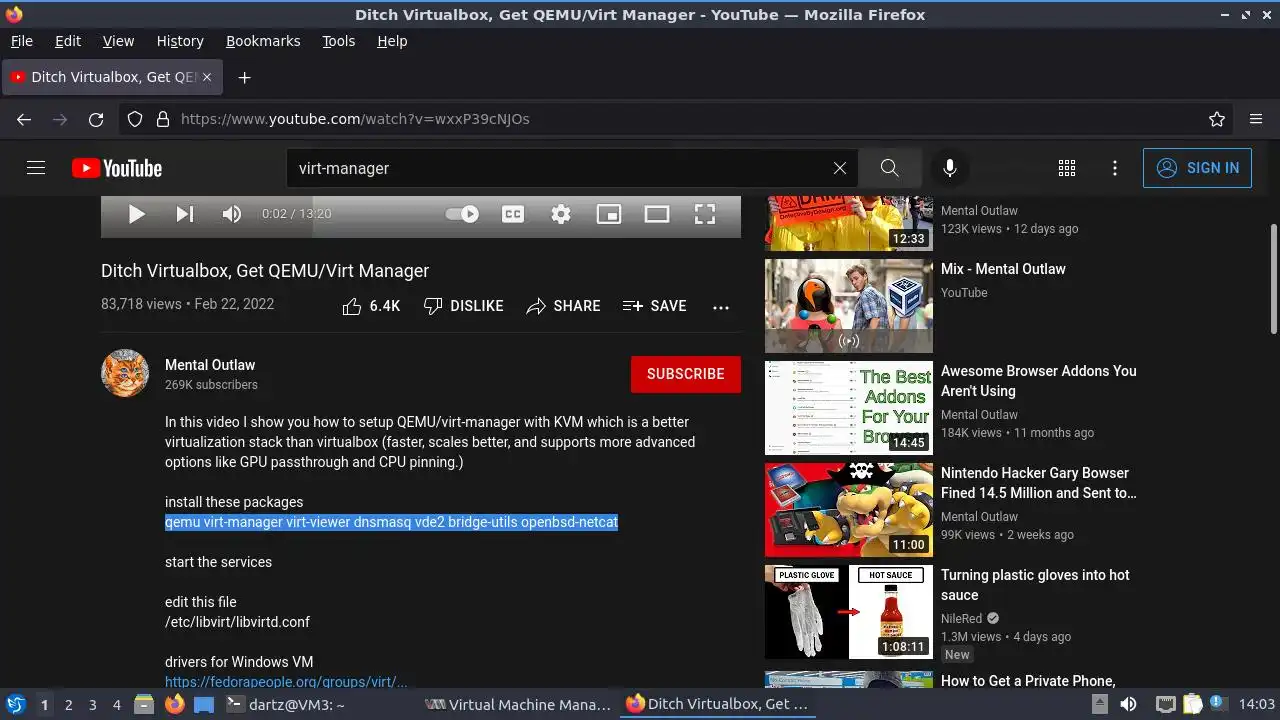This screenshot has width=1280, height=720.
Task: Click the page vertical scrollbar
Action: (x=1273, y=280)
